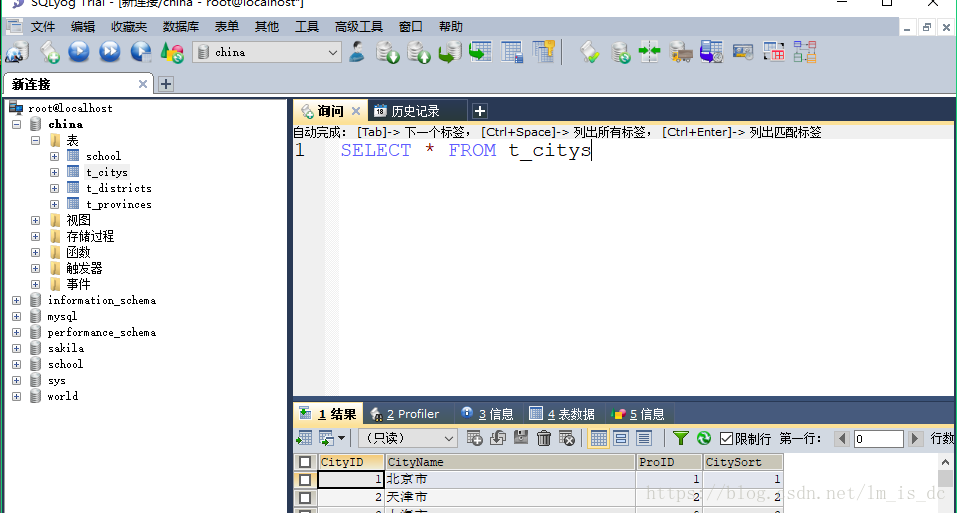
Task: Switch to text view mode
Action: coord(644,438)
